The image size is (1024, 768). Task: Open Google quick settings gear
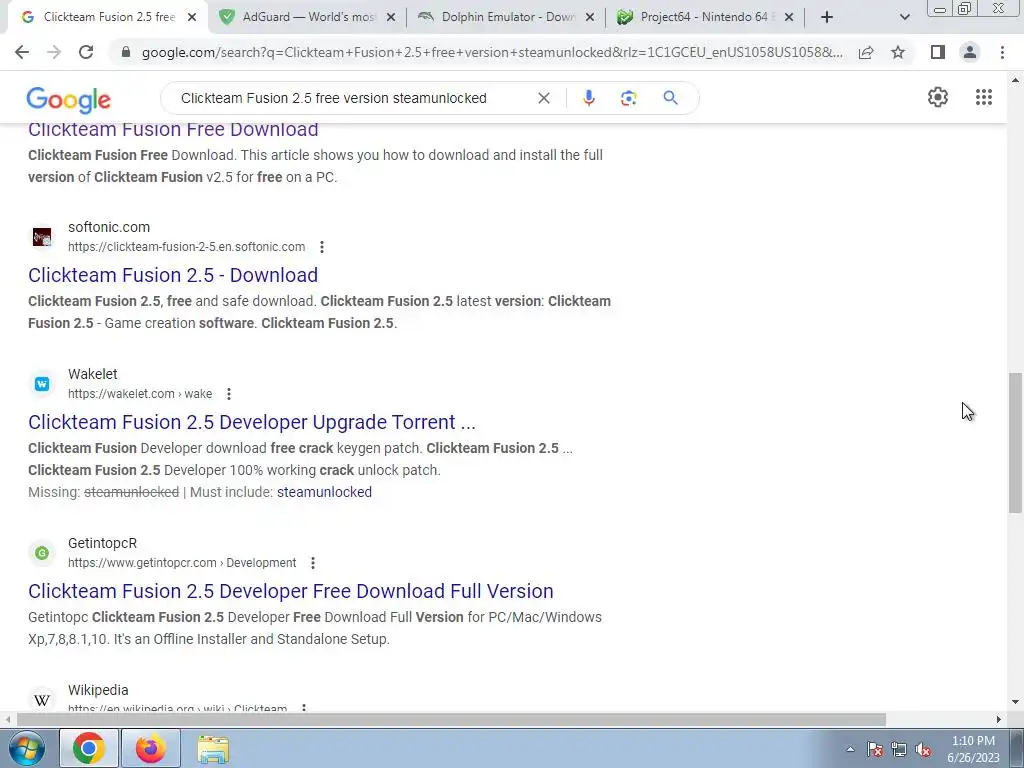tap(938, 97)
